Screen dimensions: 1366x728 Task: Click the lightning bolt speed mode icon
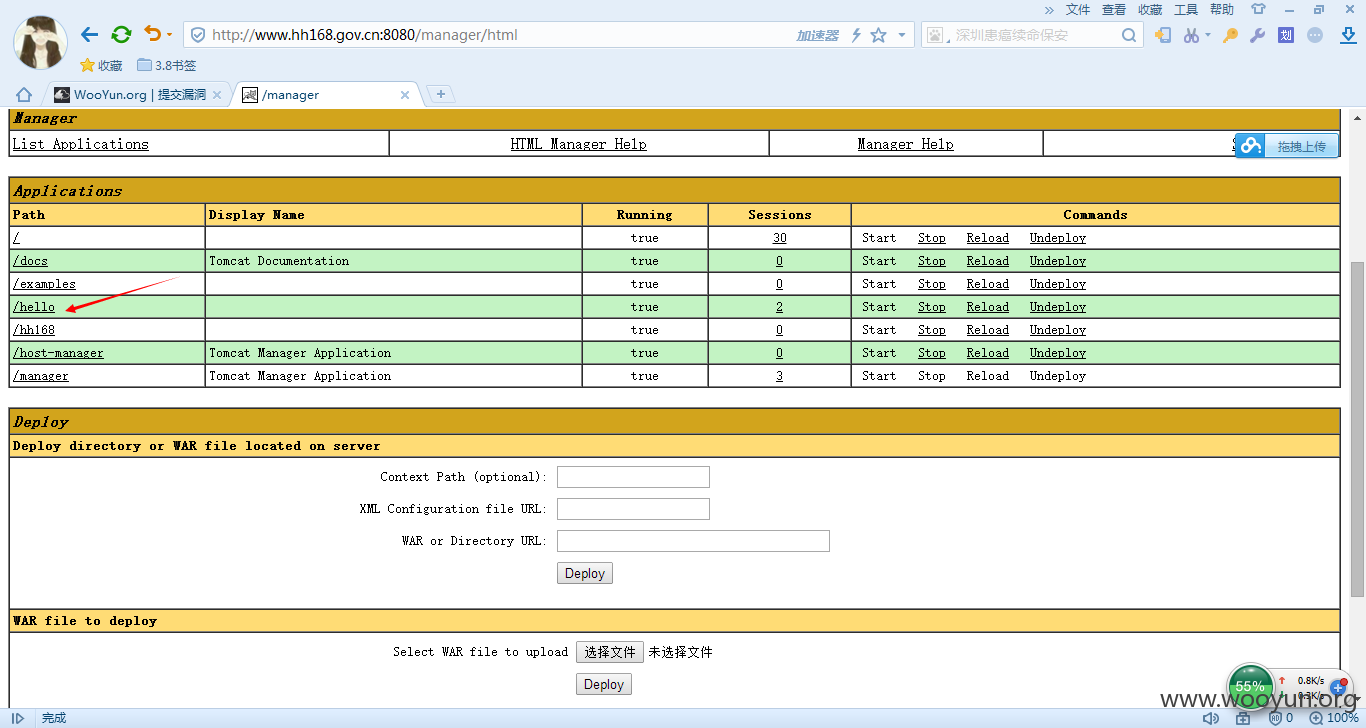point(856,35)
